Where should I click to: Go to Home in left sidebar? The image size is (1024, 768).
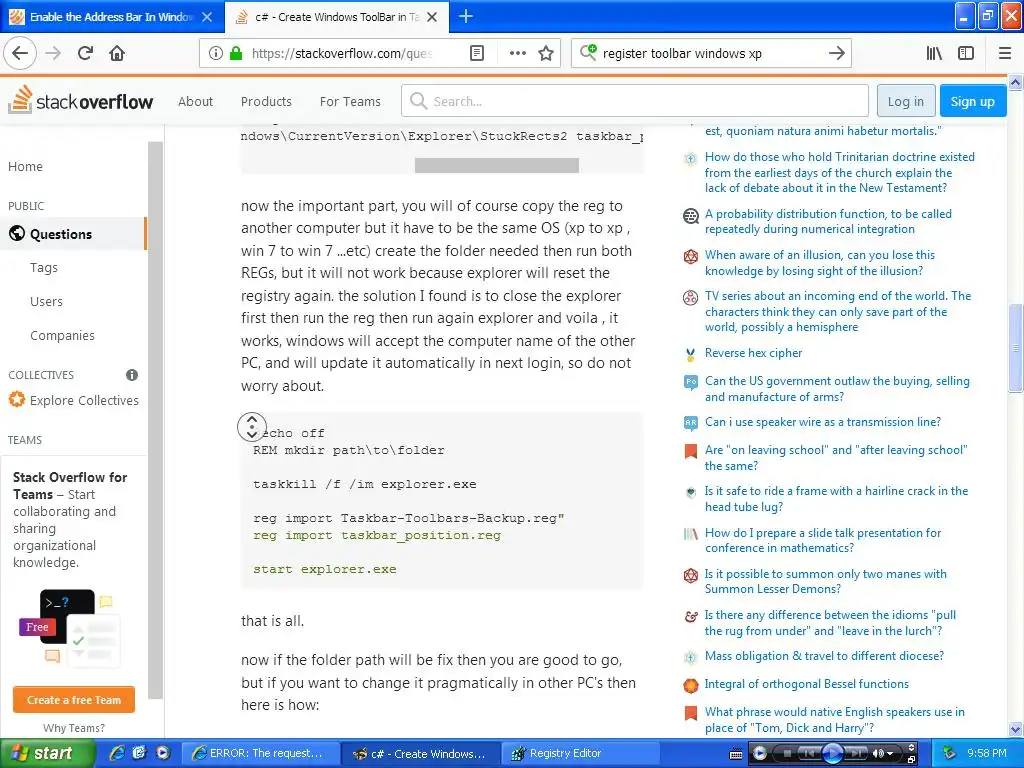coord(25,167)
